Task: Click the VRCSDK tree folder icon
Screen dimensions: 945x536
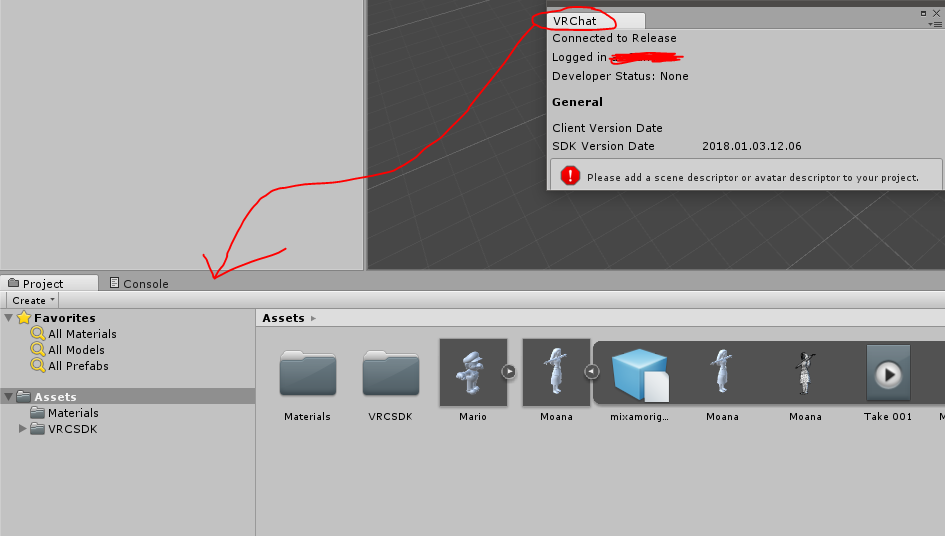Action: 37,429
